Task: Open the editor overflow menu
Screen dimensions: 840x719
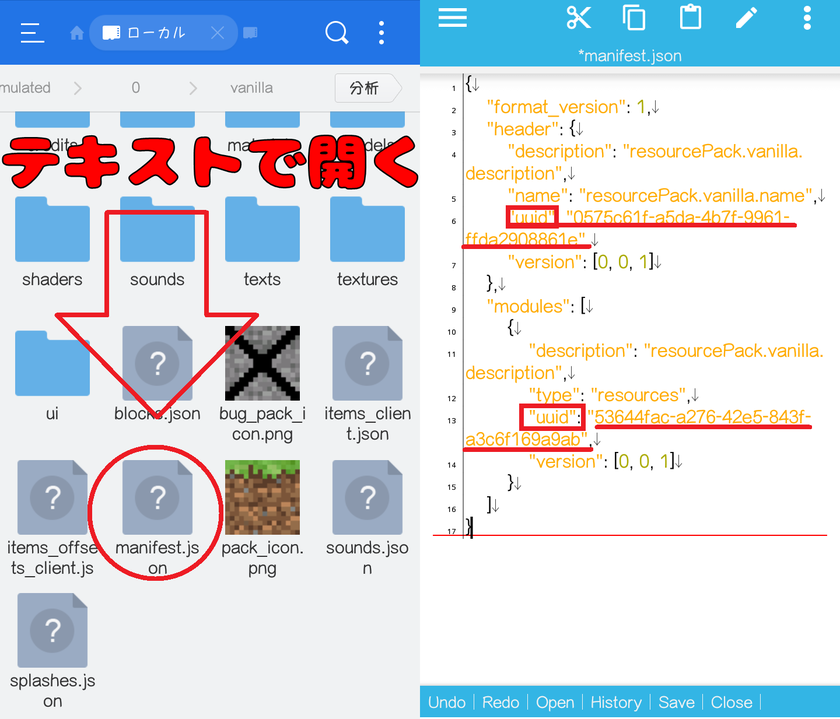Action: pyautogui.click(x=807, y=18)
